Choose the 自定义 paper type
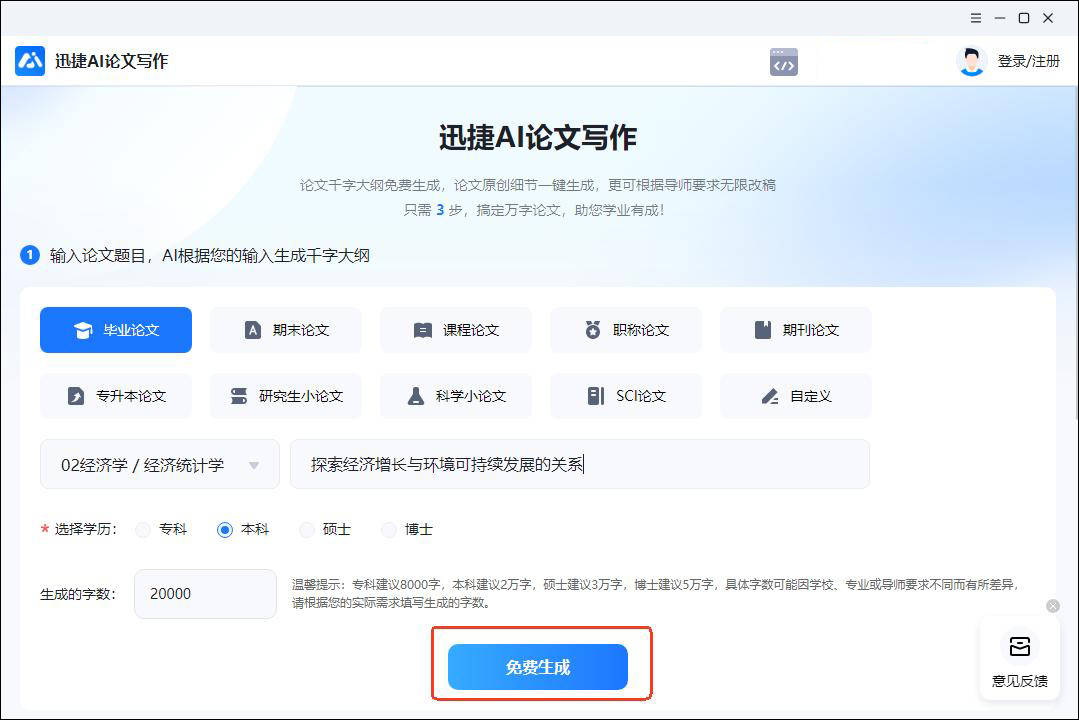This screenshot has width=1079, height=720. pyautogui.click(x=795, y=396)
